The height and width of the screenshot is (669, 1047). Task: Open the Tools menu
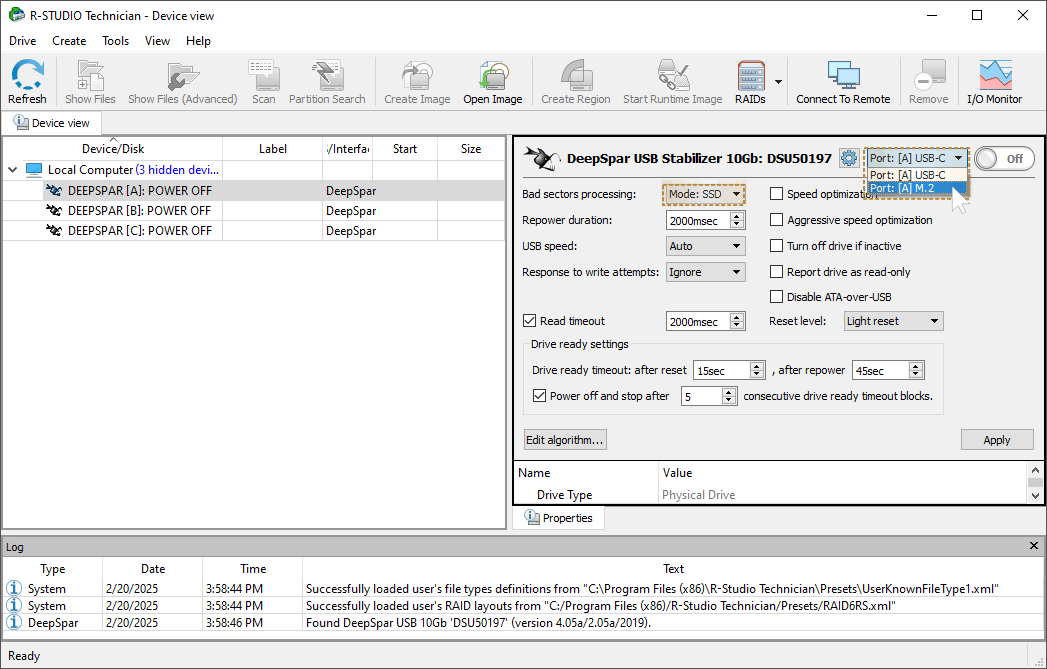[x=116, y=41]
